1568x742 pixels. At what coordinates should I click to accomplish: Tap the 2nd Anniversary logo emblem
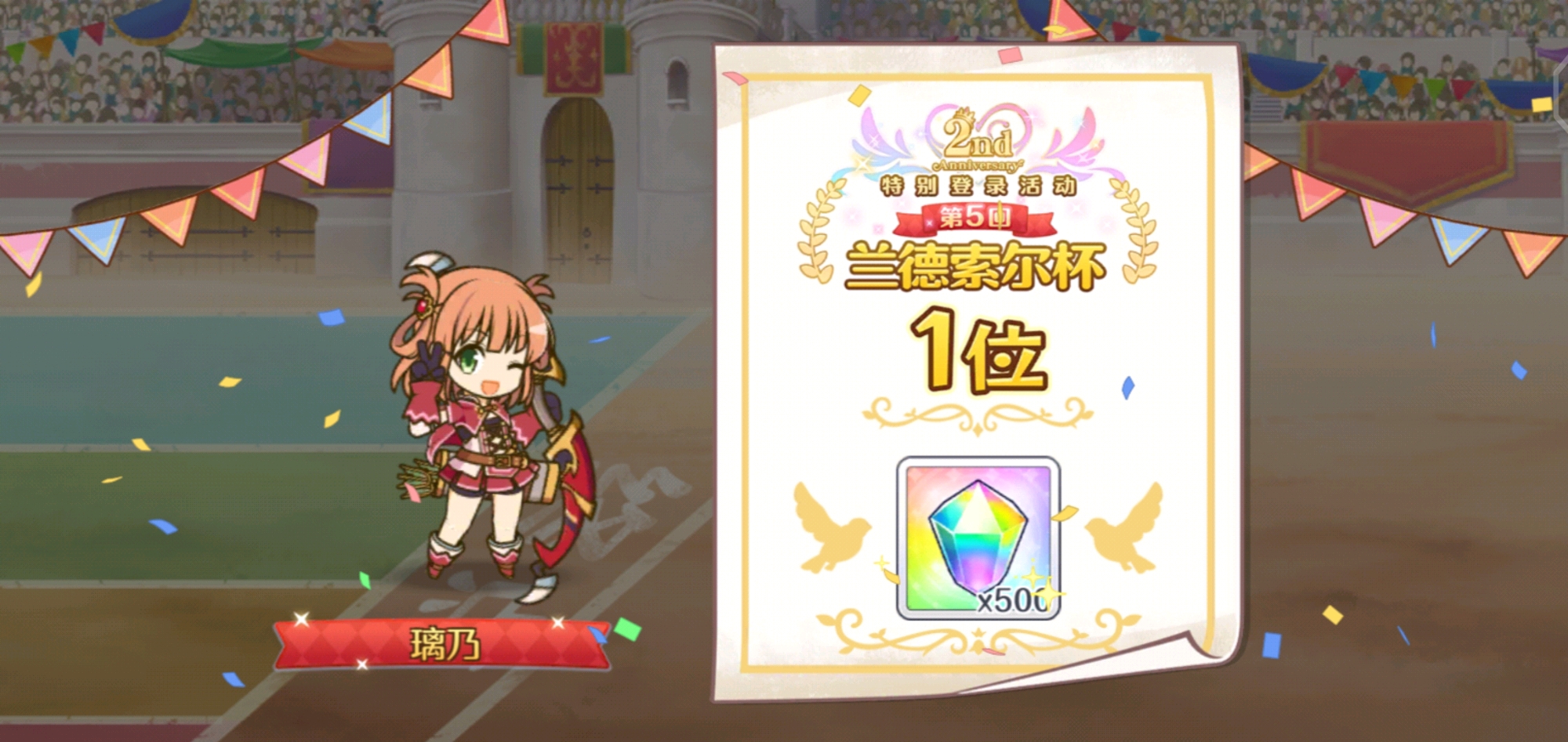click(x=978, y=141)
